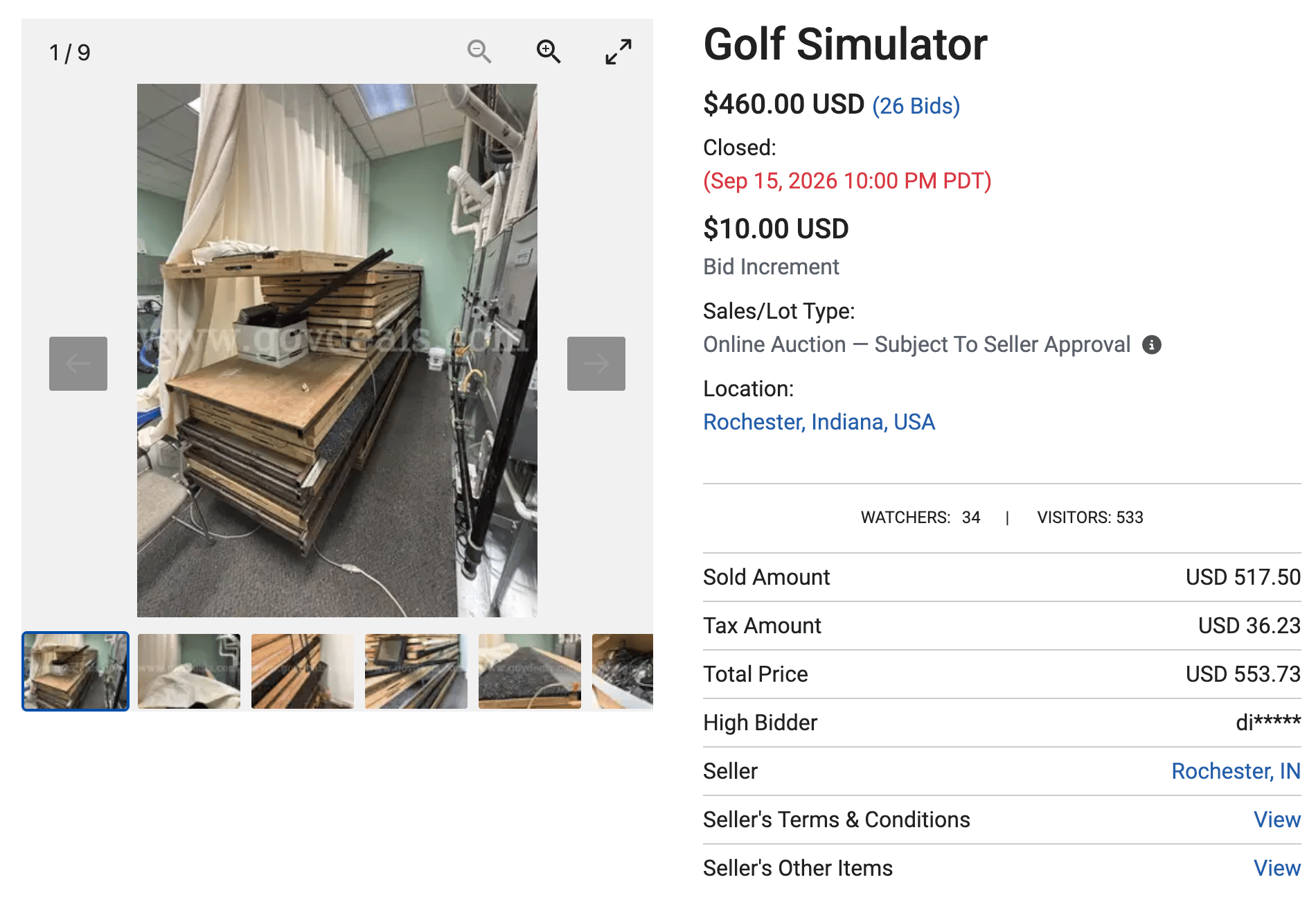The image size is (1316, 909).
Task: Select the sixth thumbnail with cables
Action: [623, 671]
